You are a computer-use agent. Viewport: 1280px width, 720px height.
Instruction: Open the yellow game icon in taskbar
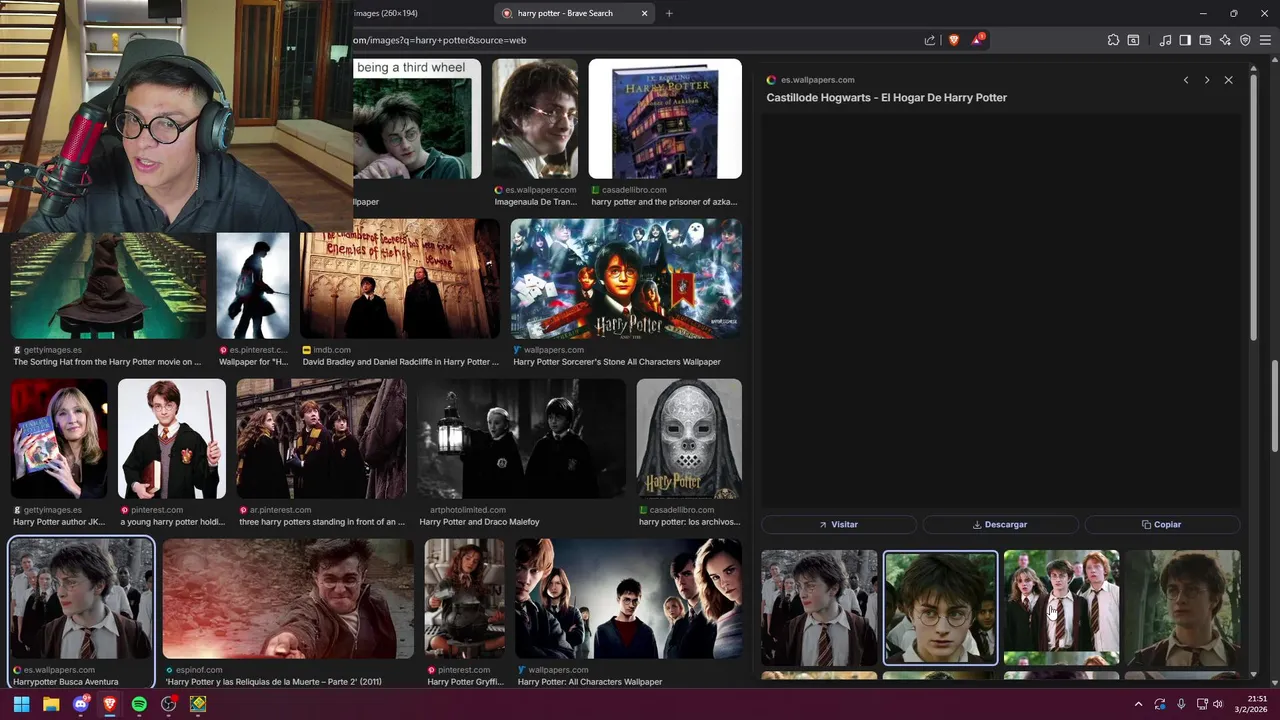(198, 704)
